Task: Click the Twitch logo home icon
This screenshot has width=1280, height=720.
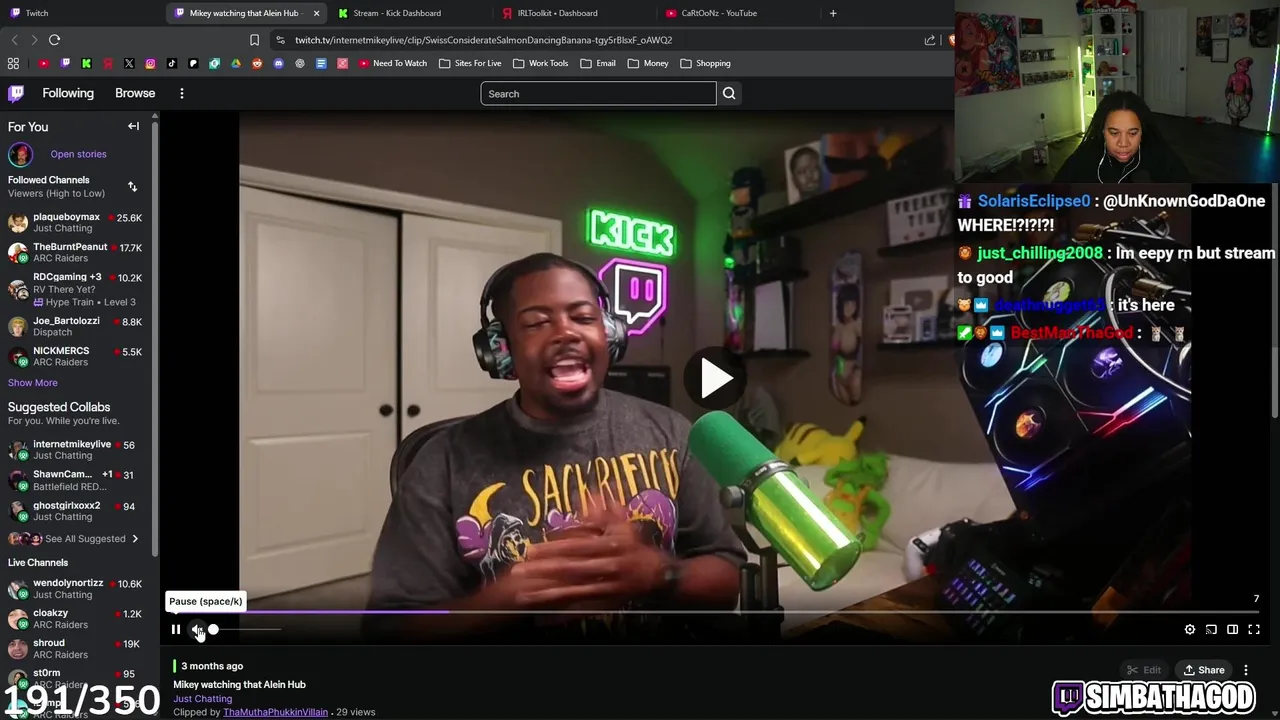Action: [x=16, y=93]
